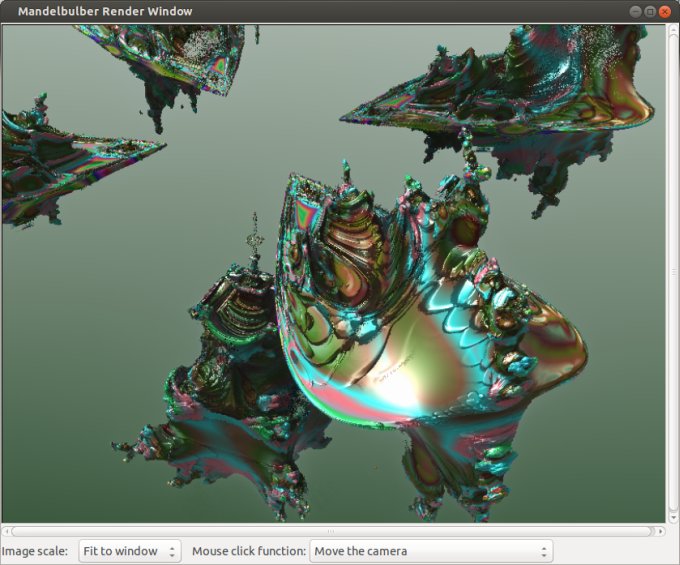Open the Mouse click function dropdown

tap(430, 551)
